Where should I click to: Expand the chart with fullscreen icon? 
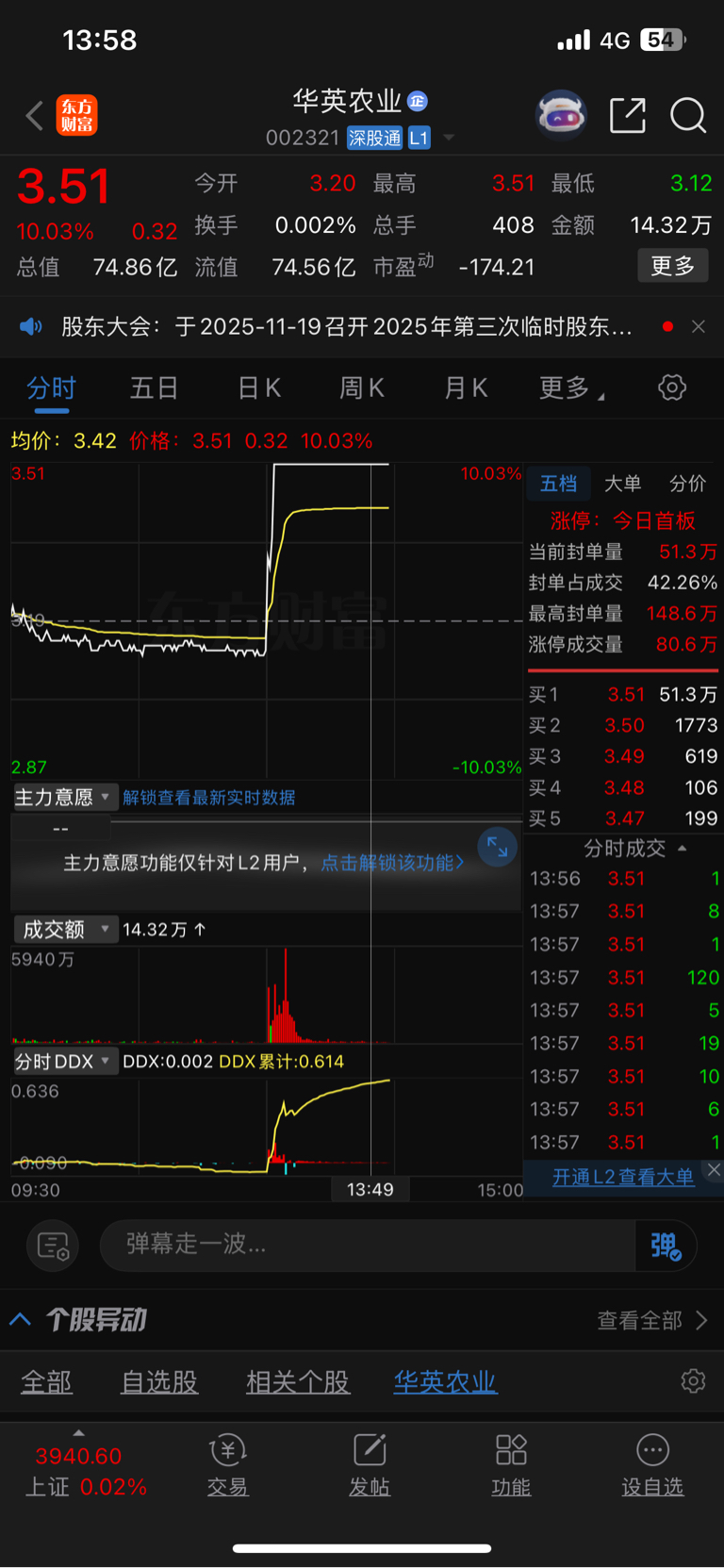tap(497, 848)
